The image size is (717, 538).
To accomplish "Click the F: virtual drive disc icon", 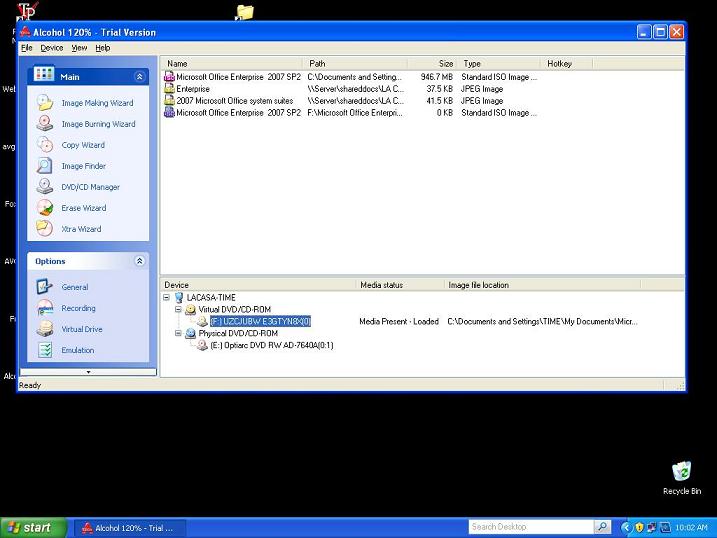I will click(202, 321).
